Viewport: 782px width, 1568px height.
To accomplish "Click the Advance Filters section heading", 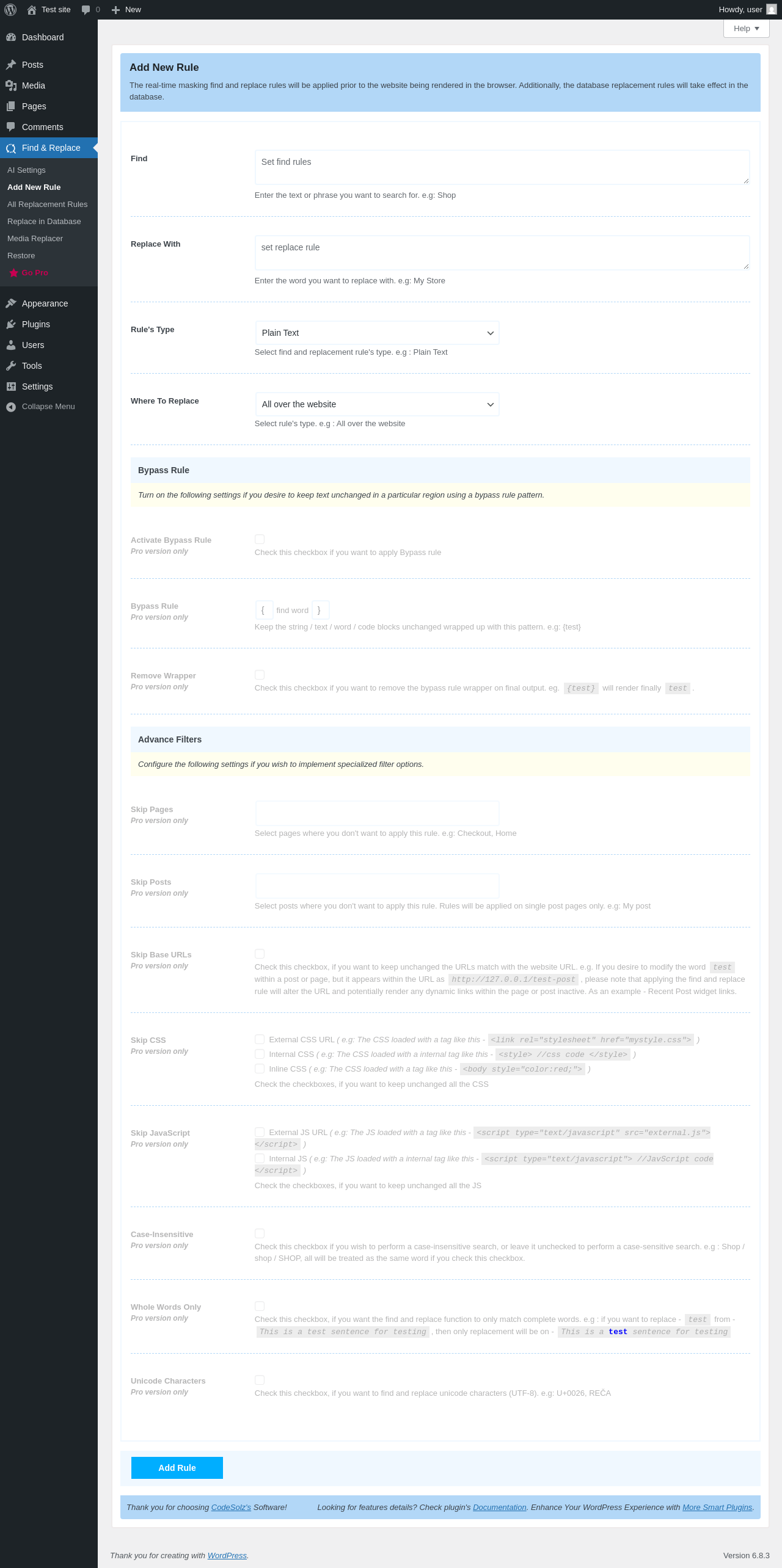I will coord(170,739).
